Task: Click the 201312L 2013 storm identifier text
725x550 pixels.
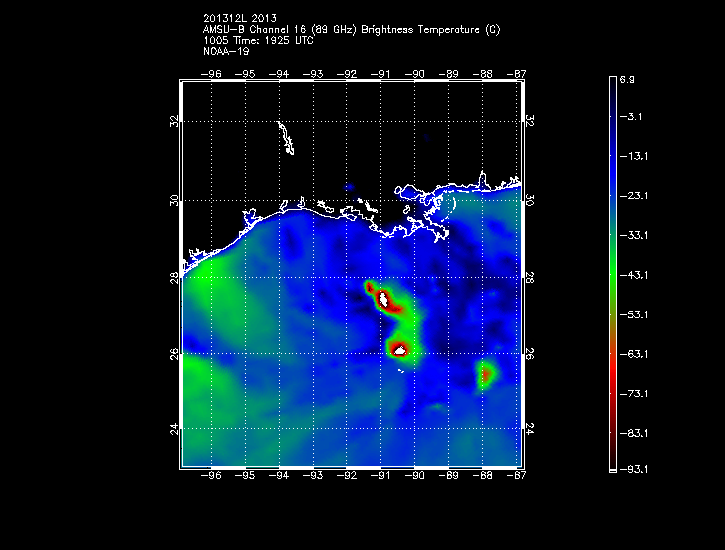Action: coord(238,18)
